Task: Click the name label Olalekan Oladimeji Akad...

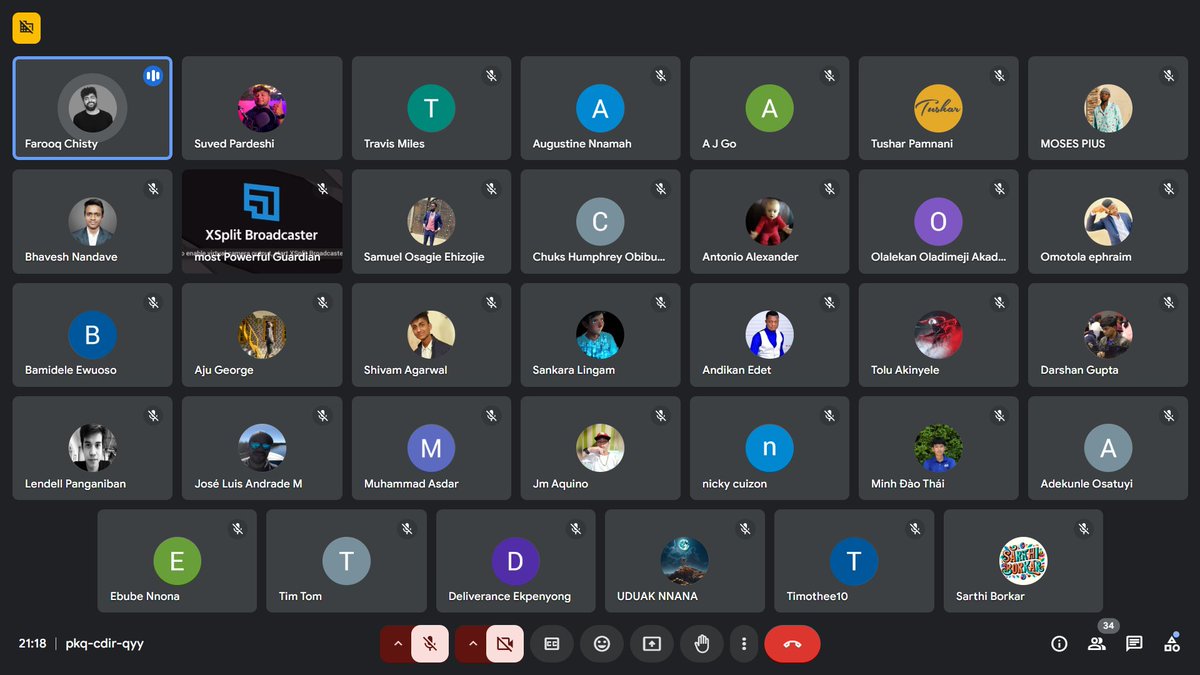Action: pyautogui.click(x=938, y=257)
